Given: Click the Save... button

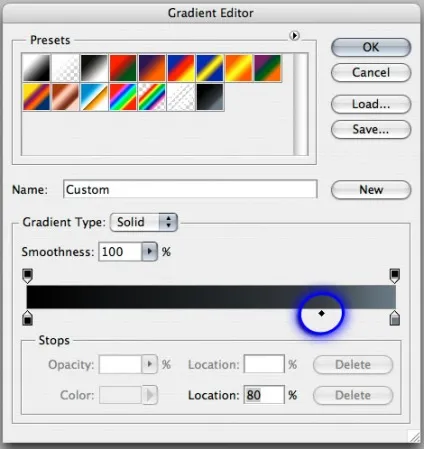Looking at the screenshot, I should tap(371, 129).
